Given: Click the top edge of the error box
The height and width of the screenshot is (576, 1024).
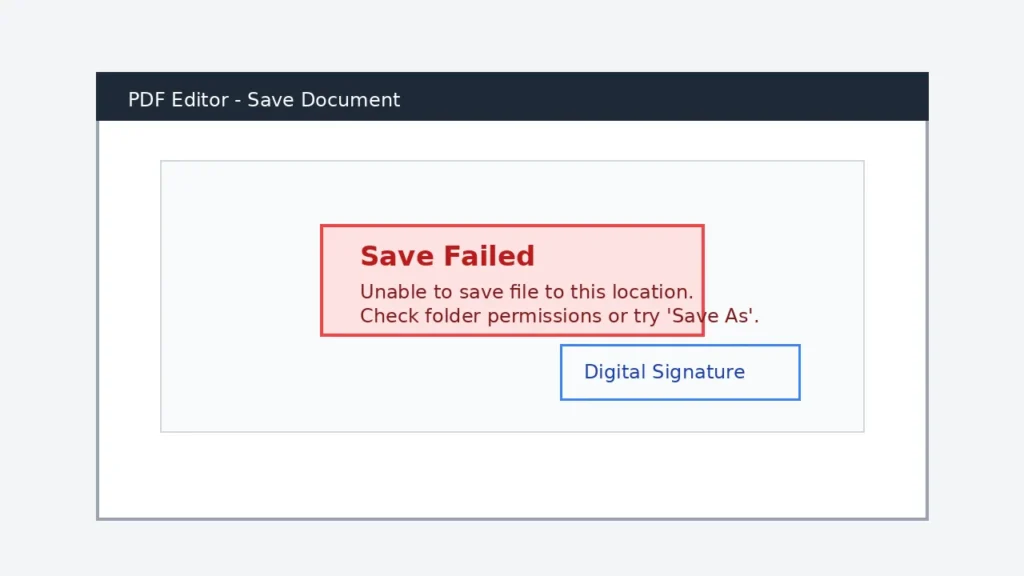Looking at the screenshot, I should pyautogui.click(x=512, y=225).
